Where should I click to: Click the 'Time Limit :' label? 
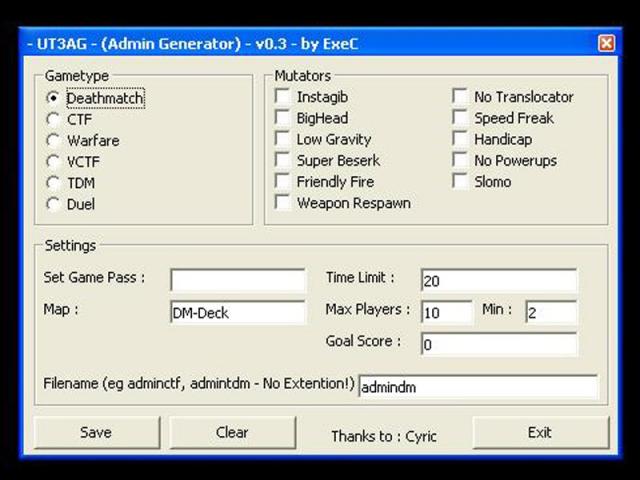(360, 278)
